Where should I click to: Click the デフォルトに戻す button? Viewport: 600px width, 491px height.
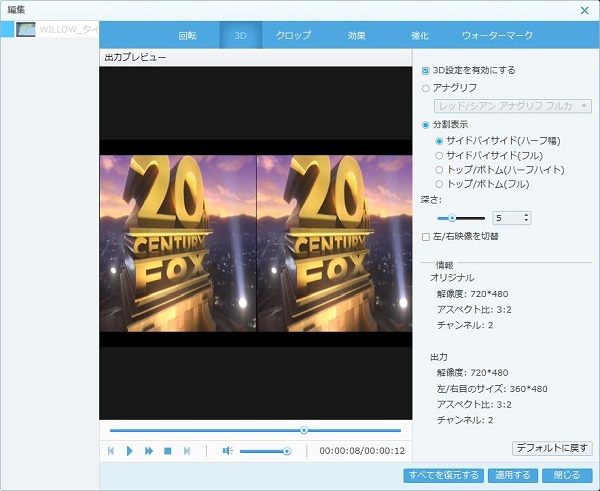pyautogui.click(x=552, y=448)
